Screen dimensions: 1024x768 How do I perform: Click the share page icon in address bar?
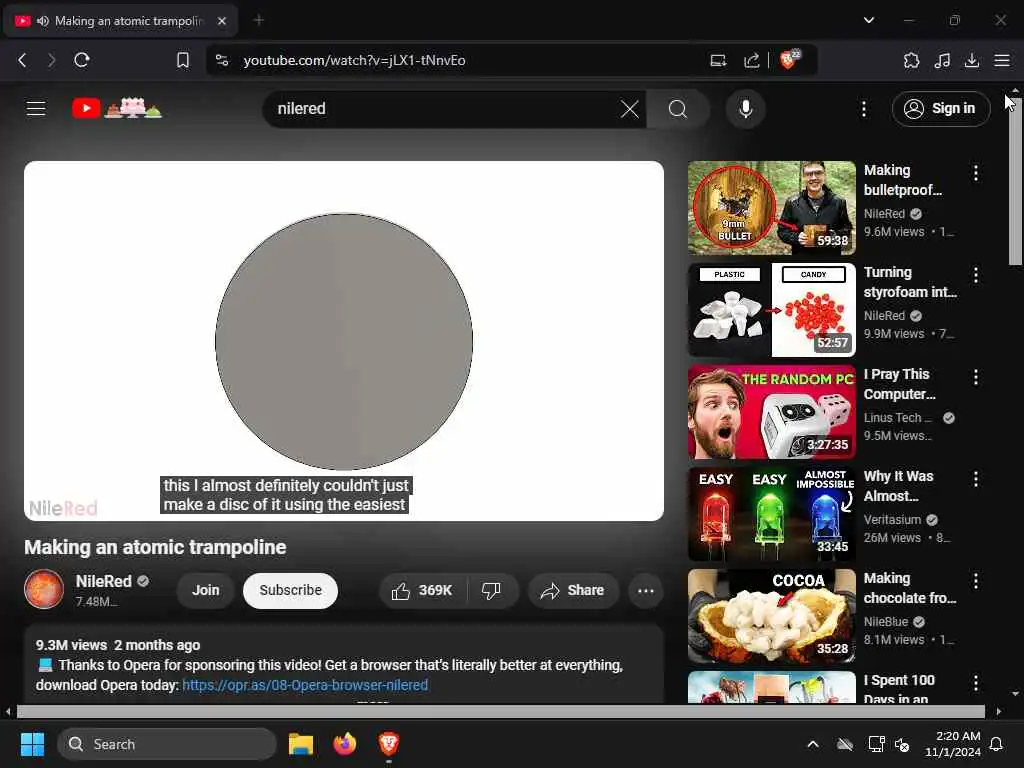752,60
